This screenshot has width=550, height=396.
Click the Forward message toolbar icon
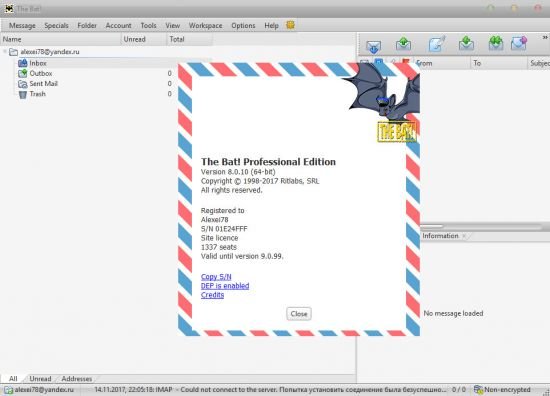[x=519, y=43]
